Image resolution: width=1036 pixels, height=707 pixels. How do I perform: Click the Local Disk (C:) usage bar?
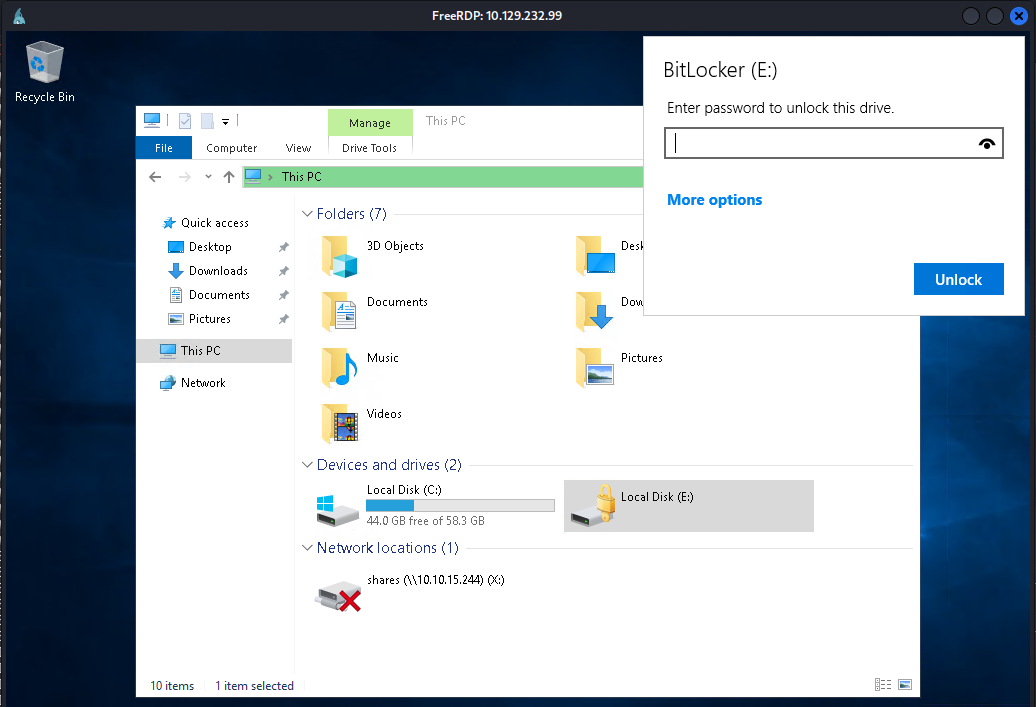click(x=460, y=505)
